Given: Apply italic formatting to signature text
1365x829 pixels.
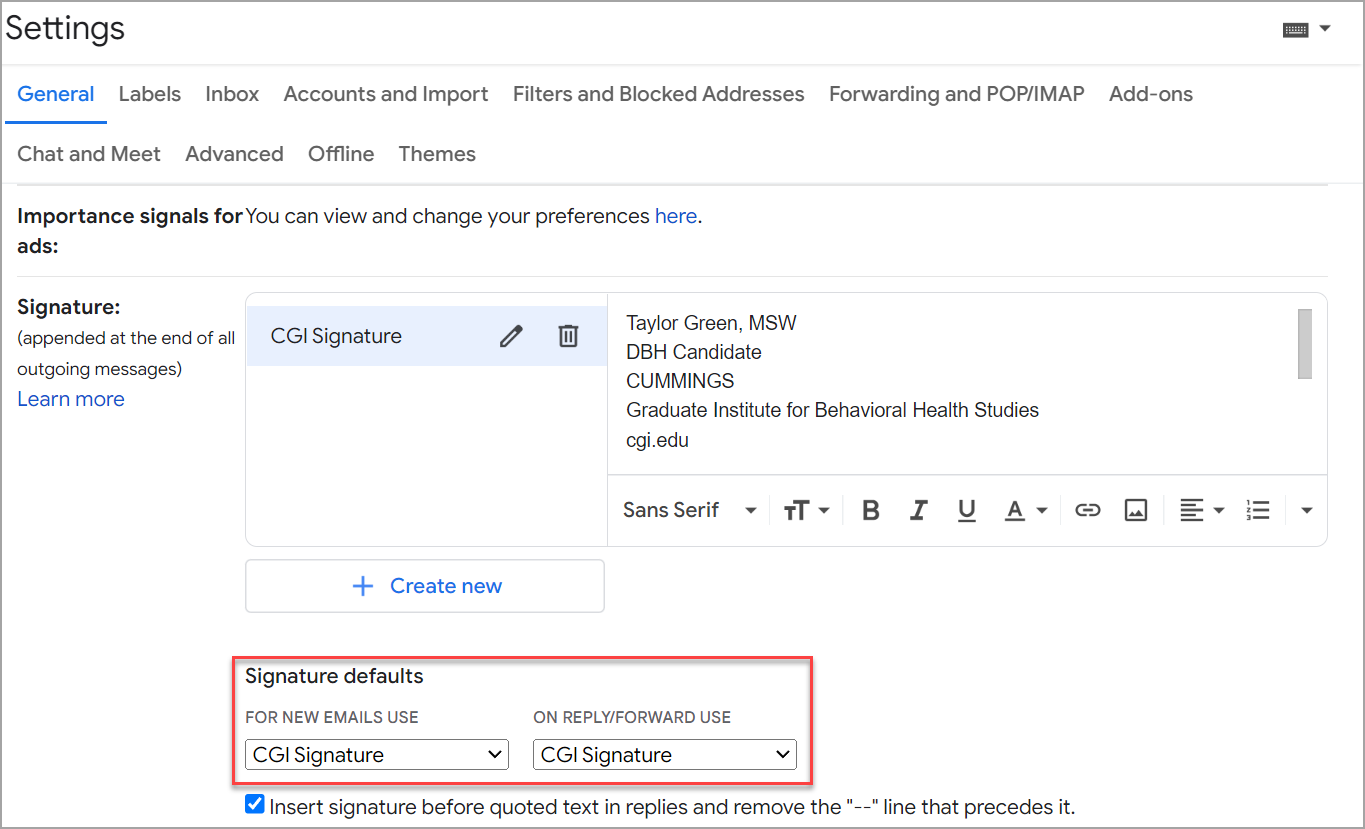Looking at the screenshot, I should pyautogui.click(x=918, y=510).
